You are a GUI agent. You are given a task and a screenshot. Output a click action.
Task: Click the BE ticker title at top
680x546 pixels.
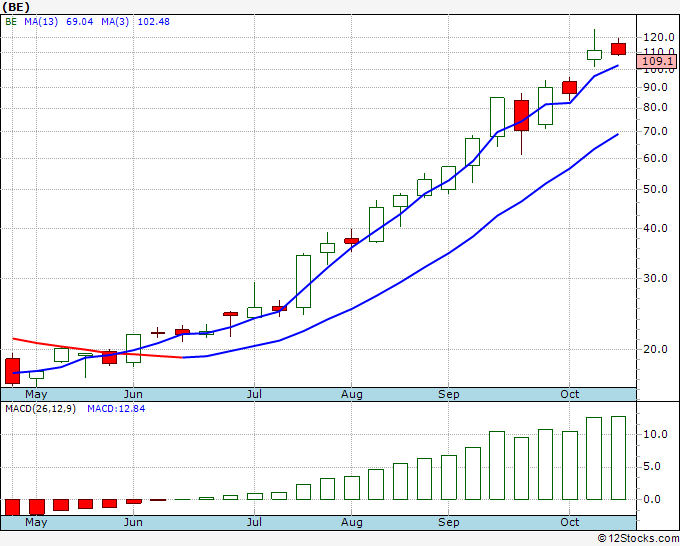click(x=16, y=7)
